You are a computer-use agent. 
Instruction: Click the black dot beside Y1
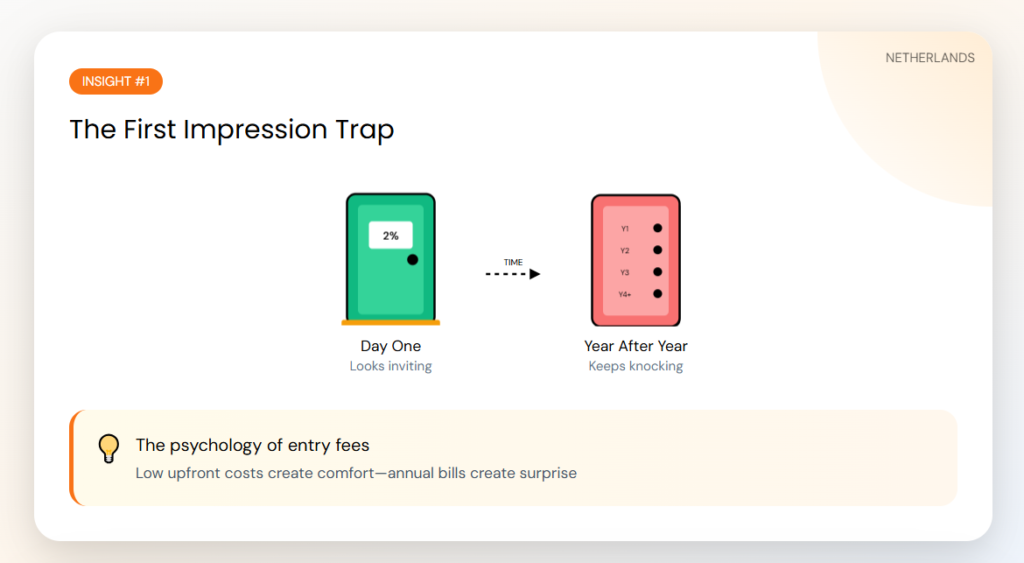tap(657, 229)
